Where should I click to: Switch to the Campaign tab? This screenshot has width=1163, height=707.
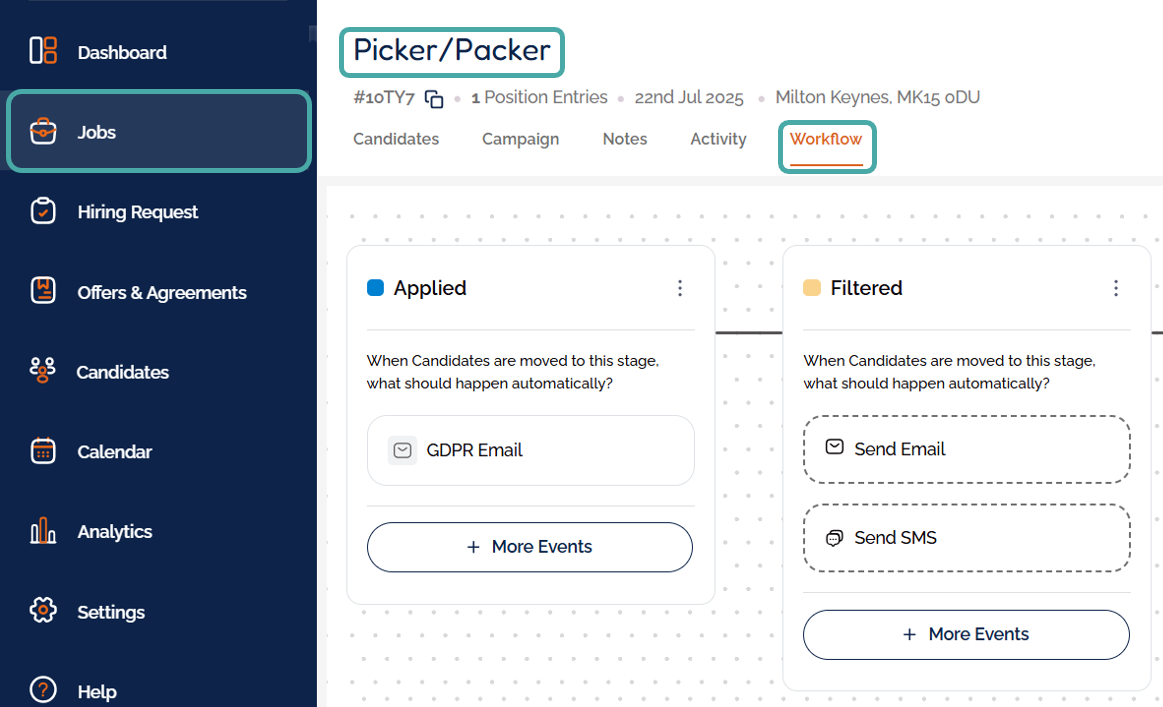pos(520,139)
